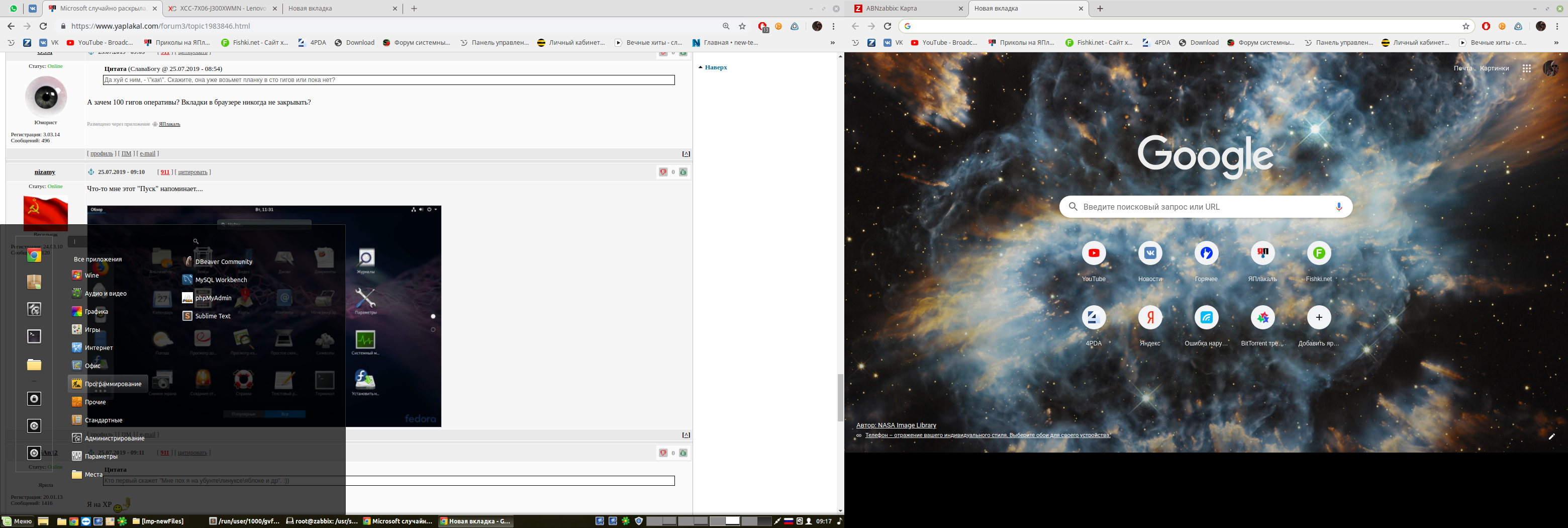Click the add shortcut plus tile
The width and height of the screenshot is (1568, 528).
click(1318, 318)
